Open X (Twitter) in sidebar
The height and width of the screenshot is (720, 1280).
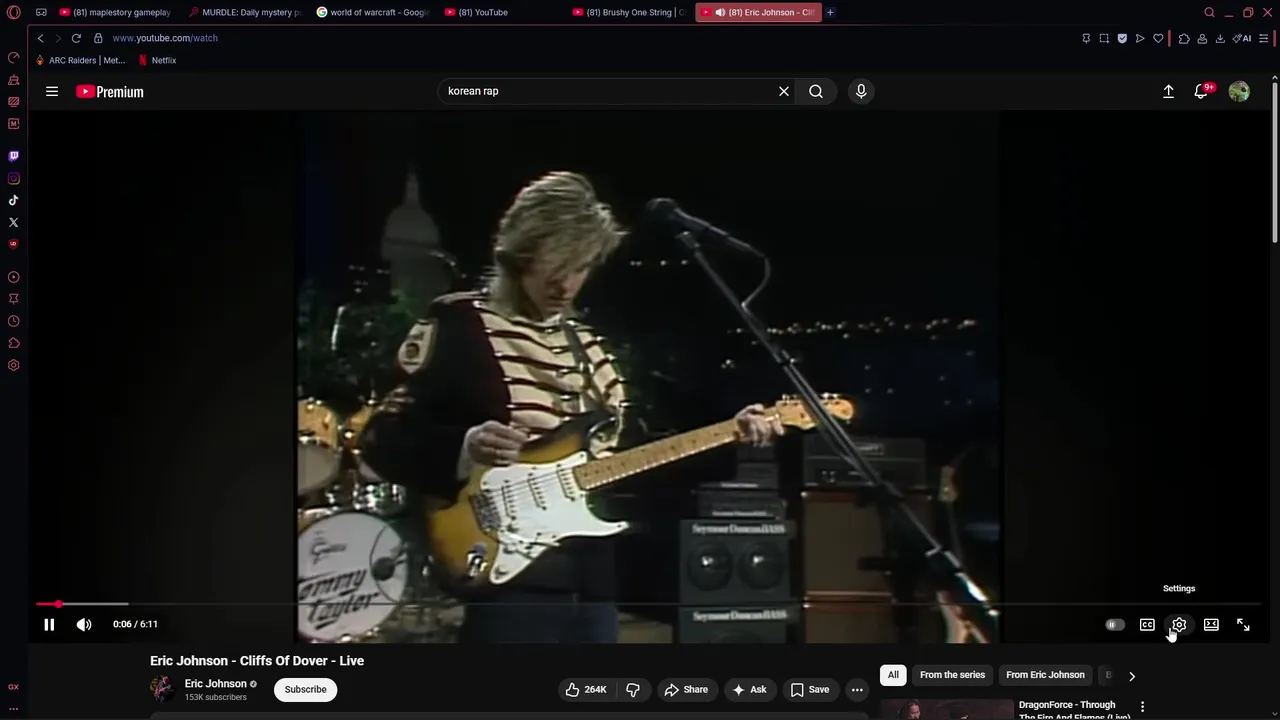pyautogui.click(x=13, y=222)
